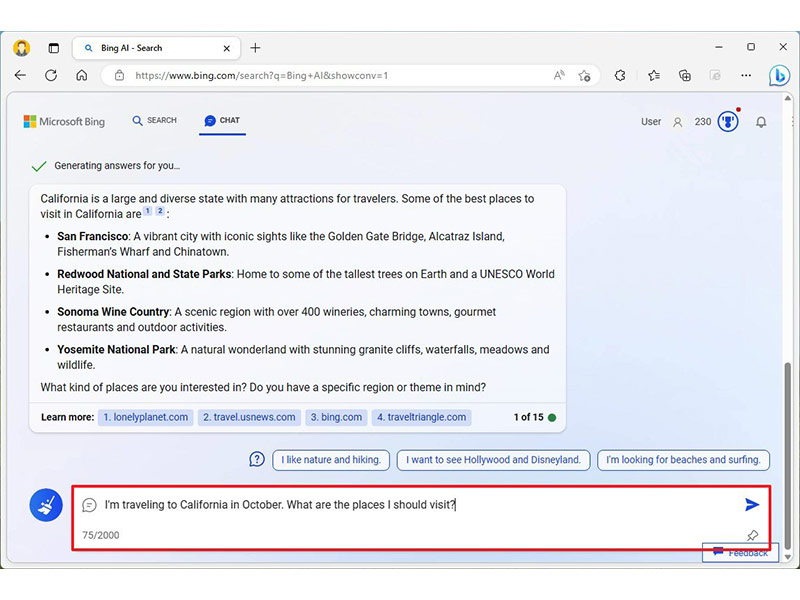Pin the chat input box
This screenshot has width=800, height=600.
click(x=753, y=535)
